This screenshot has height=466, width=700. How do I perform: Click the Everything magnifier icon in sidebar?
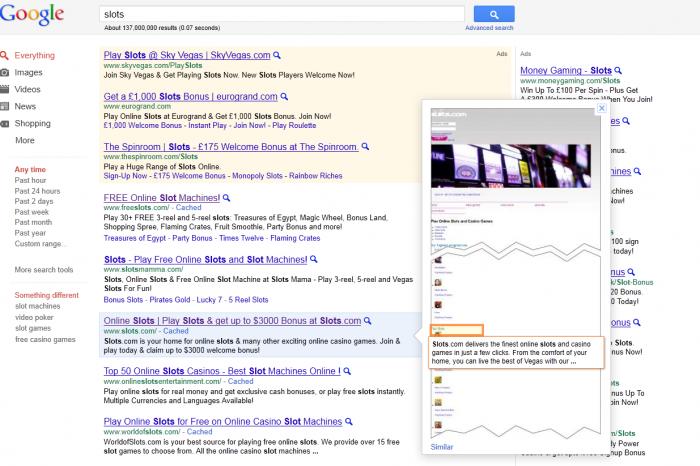point(4,55)
